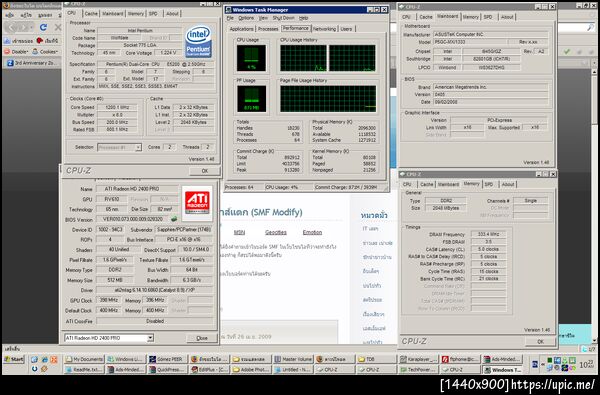Open ReadMe.txt from the taskbar
Viewport: 600px width, 395px height.
[84, 370]
